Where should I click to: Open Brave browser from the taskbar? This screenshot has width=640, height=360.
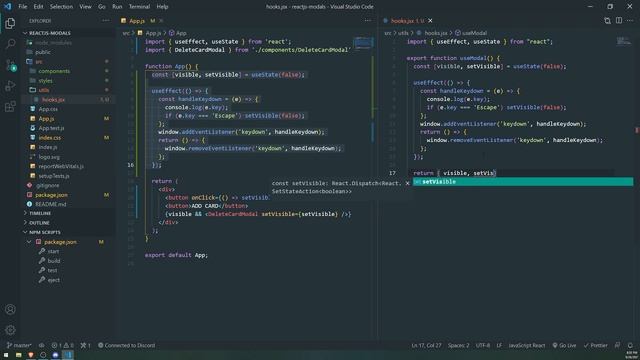(x=31, y=355)
